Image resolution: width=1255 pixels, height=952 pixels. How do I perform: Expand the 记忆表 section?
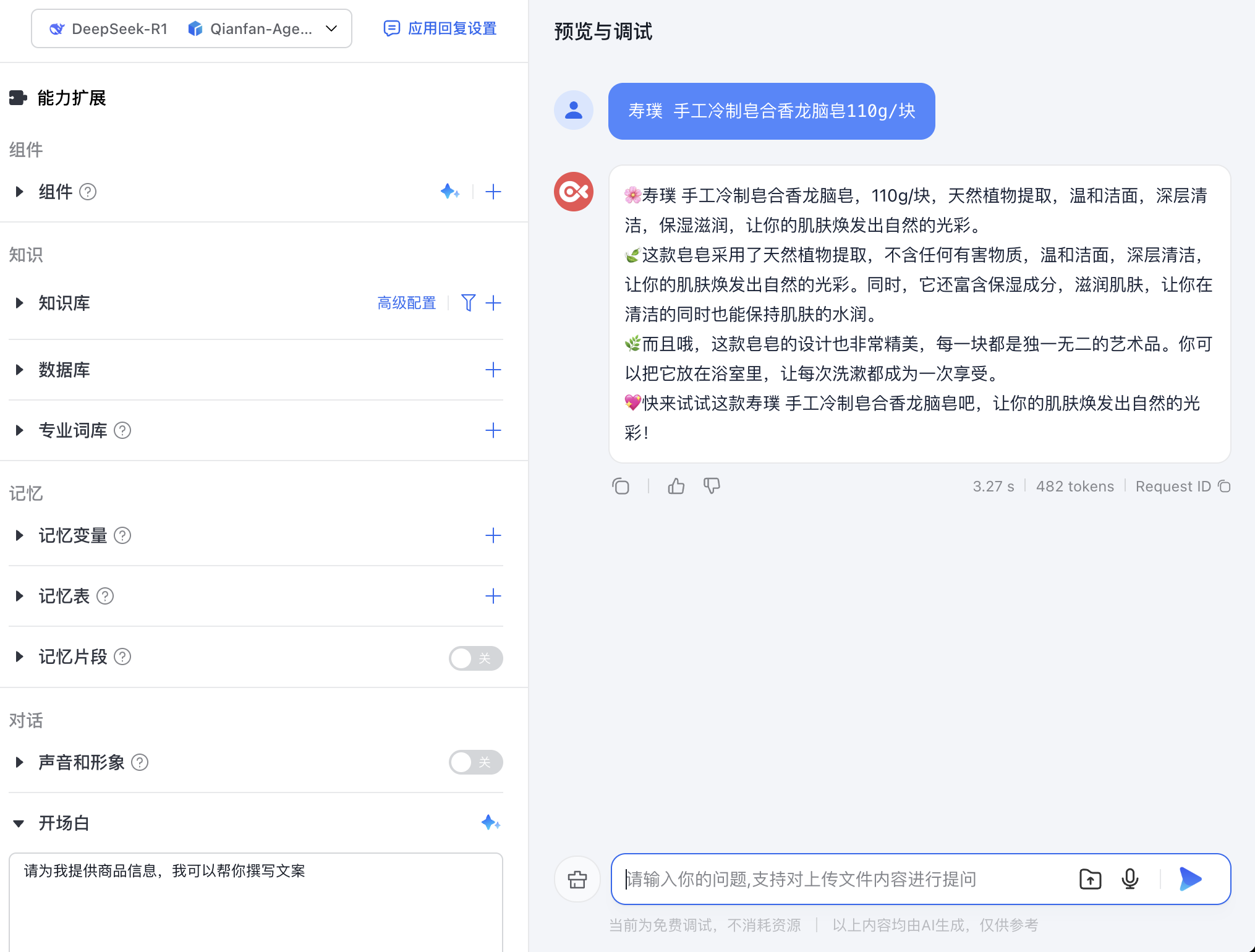click(x=19, y=596)
